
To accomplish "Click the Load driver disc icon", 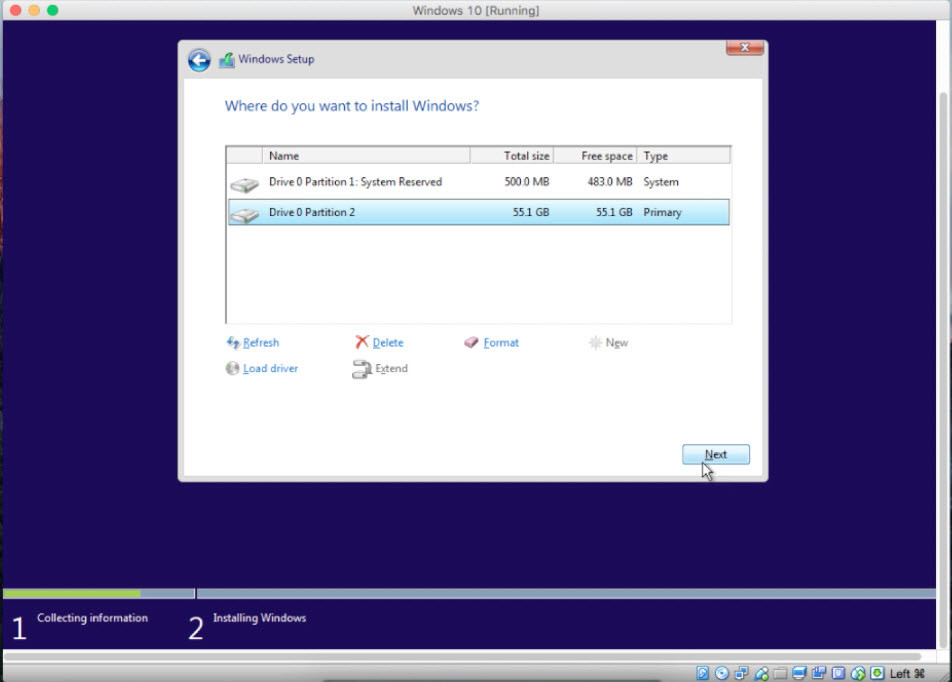I will (232, 368).
